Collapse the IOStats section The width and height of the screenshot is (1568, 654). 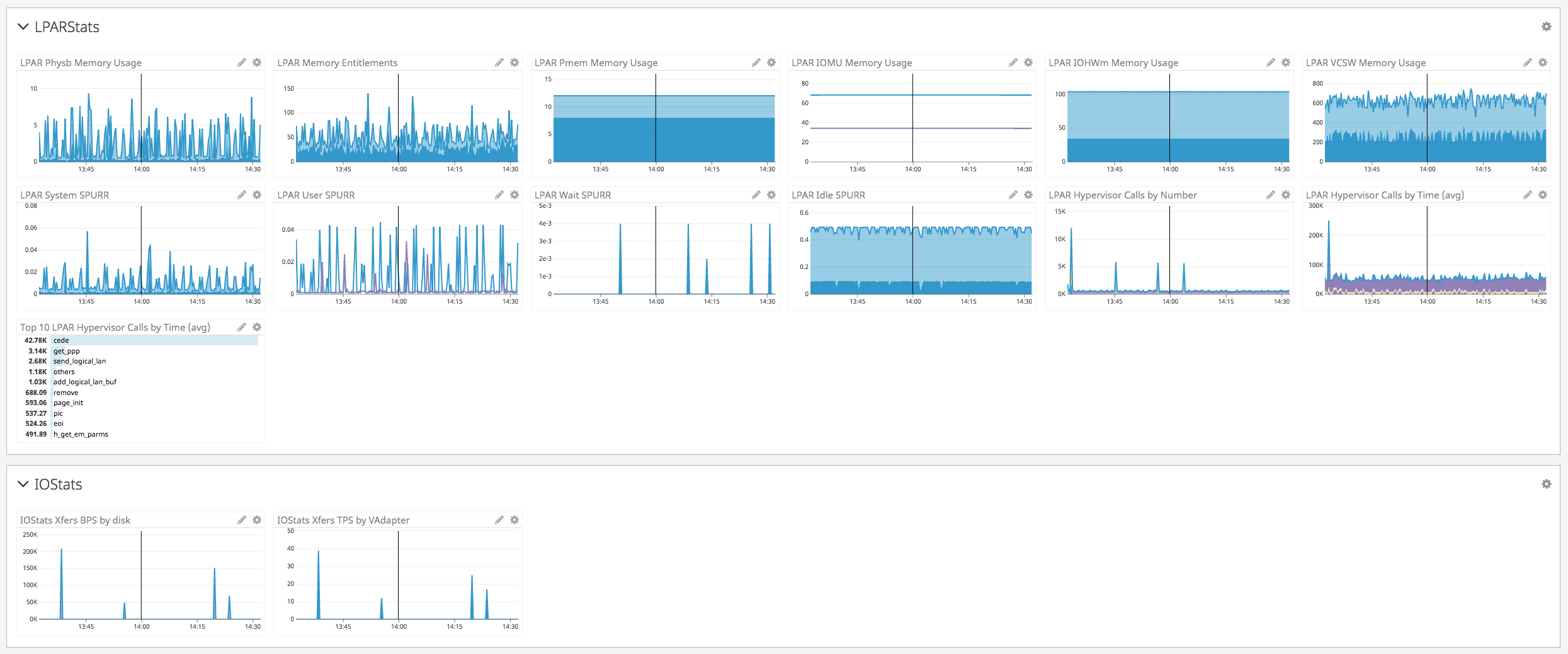point(23,484)
